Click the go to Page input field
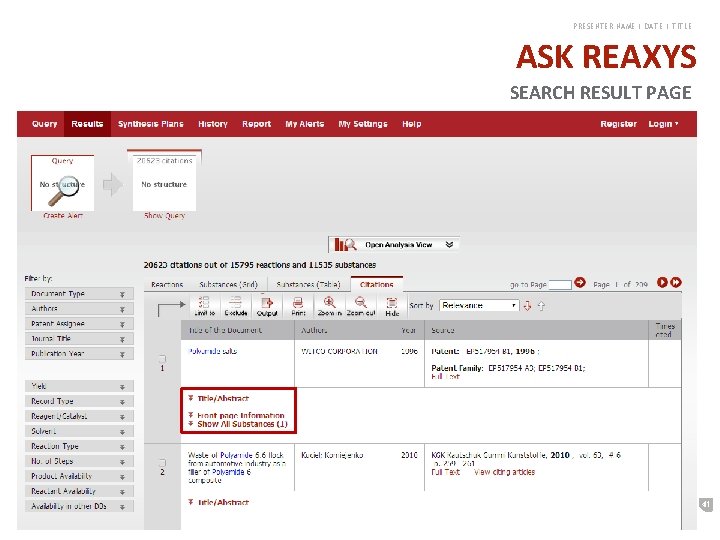 click(x=560, y=285)
